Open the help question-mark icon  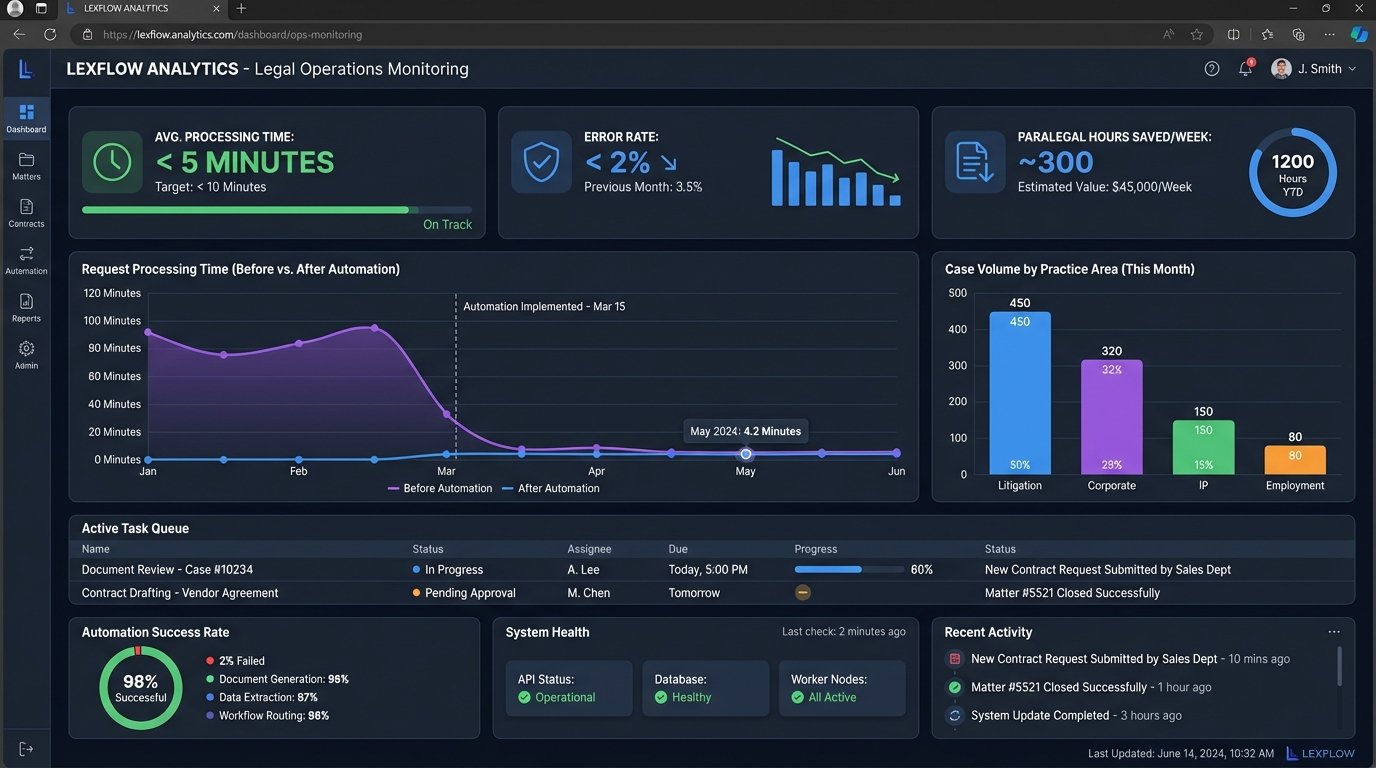(1211, 68)
